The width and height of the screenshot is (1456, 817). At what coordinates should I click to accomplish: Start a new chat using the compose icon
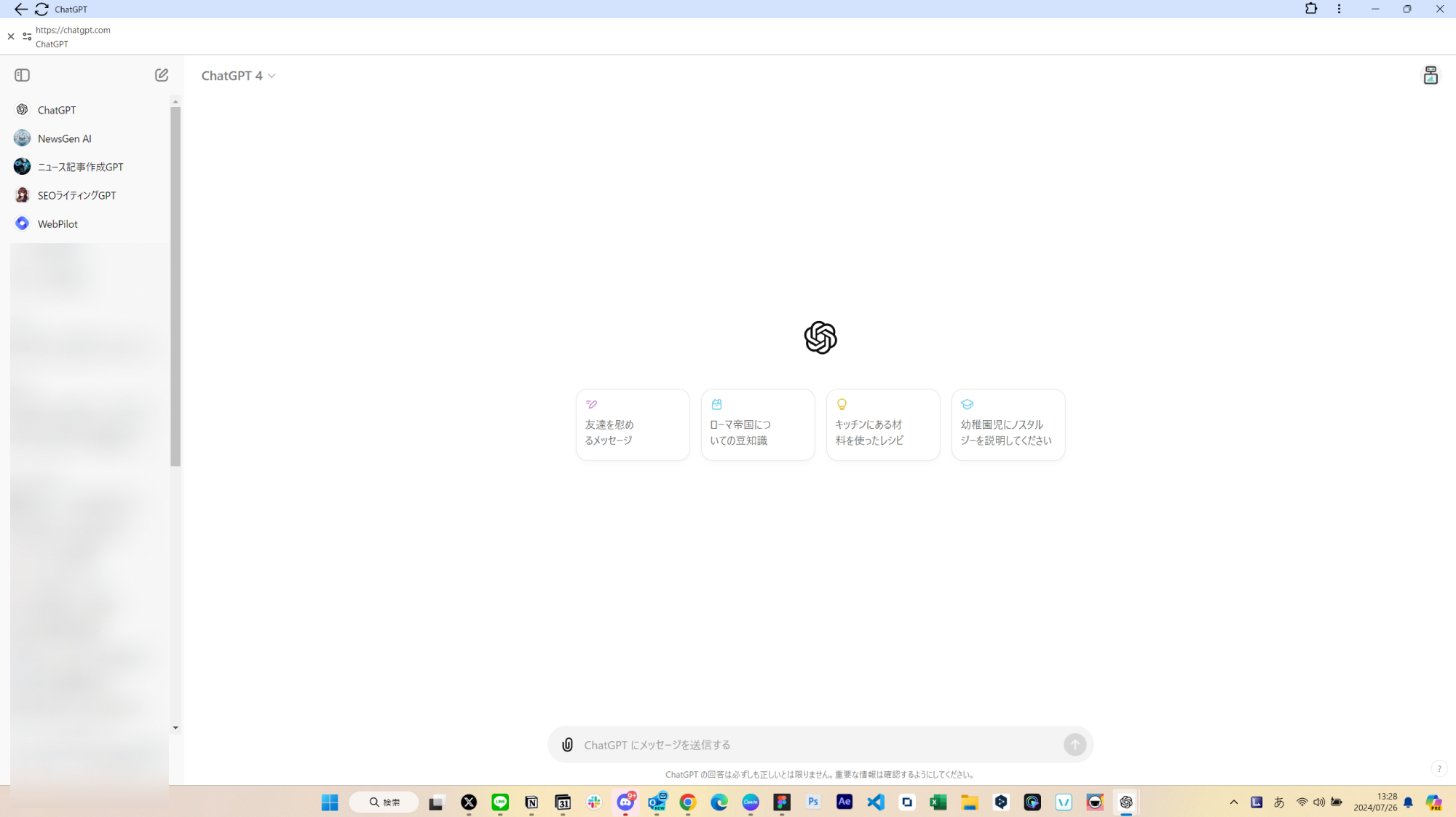pos(161,74)
